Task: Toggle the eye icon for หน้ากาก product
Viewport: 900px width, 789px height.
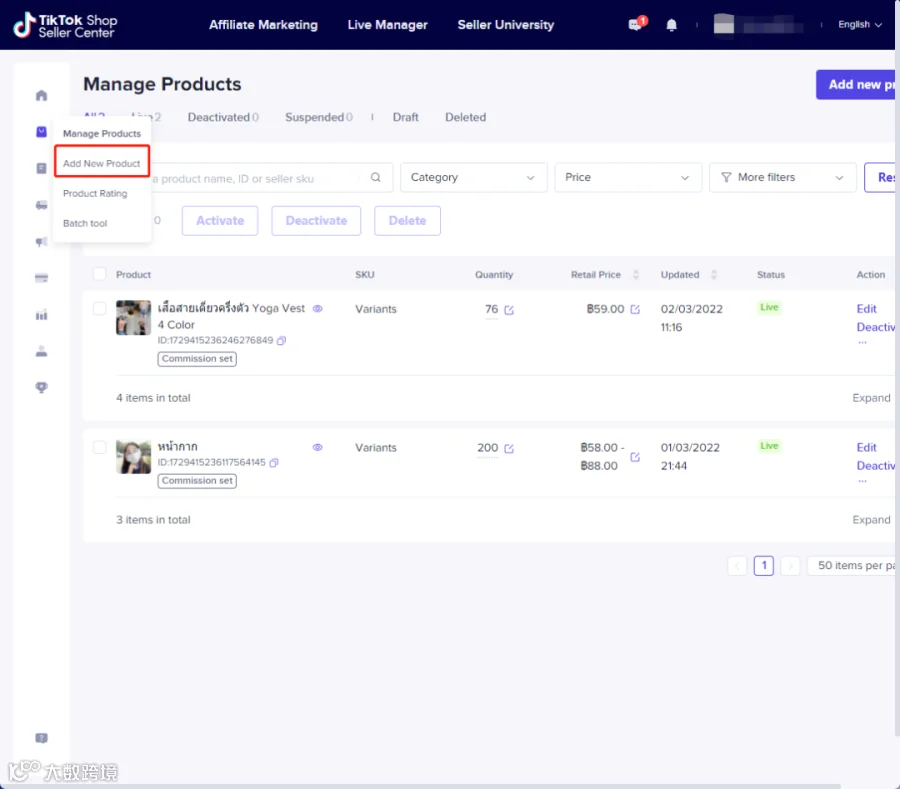Action: tap(317, 447)
